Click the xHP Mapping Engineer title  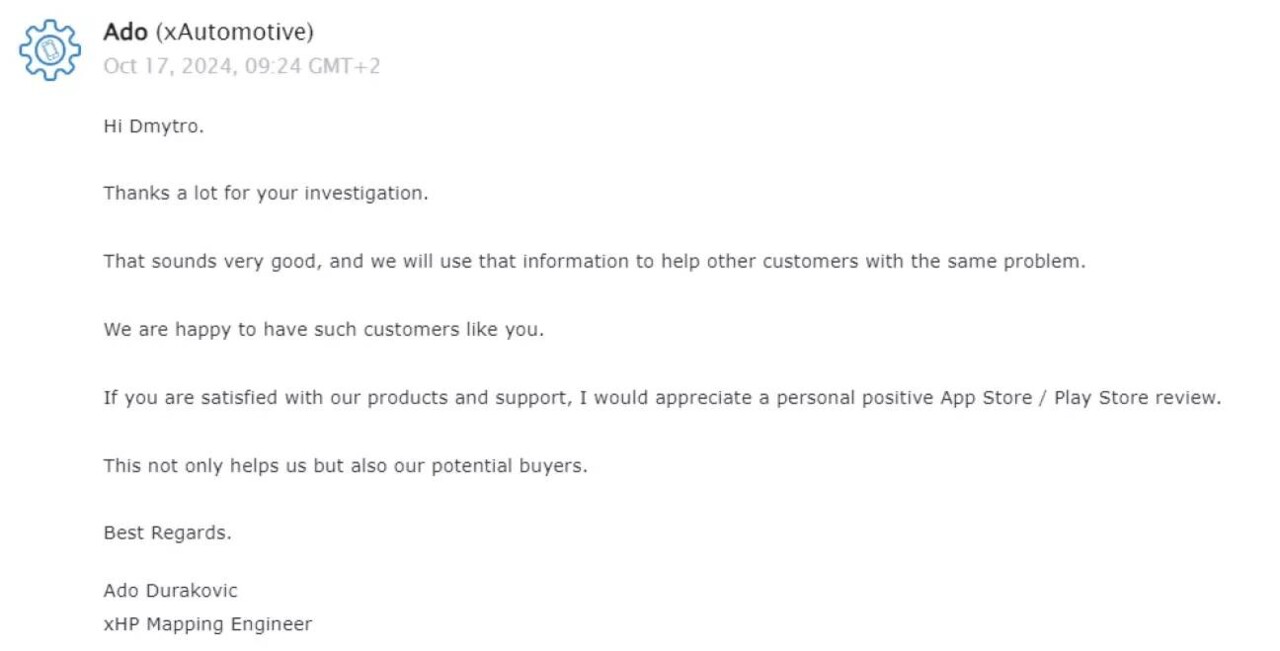pos(207,624)
